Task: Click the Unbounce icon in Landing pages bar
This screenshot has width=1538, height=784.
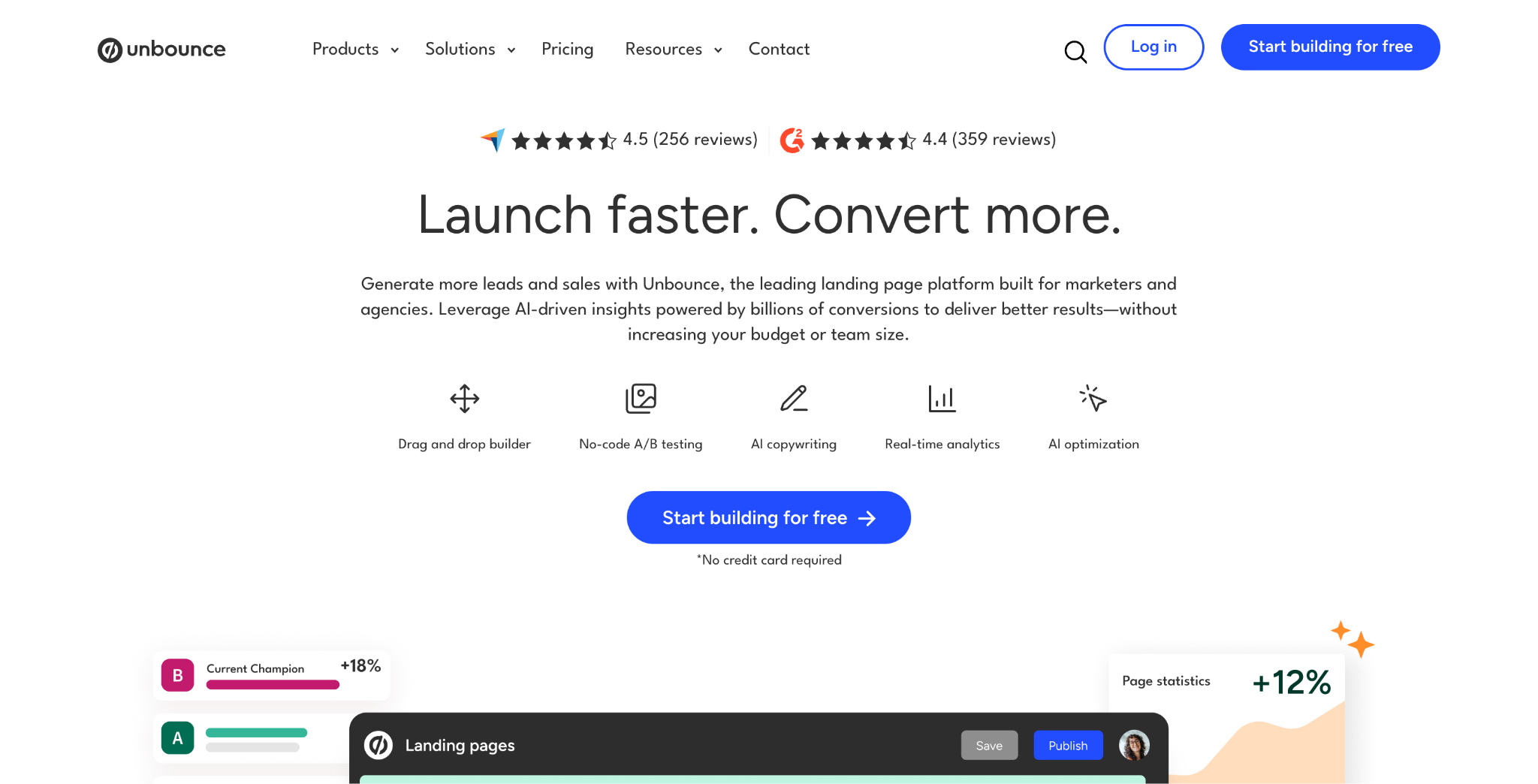Action: click(x=378, y=745)
